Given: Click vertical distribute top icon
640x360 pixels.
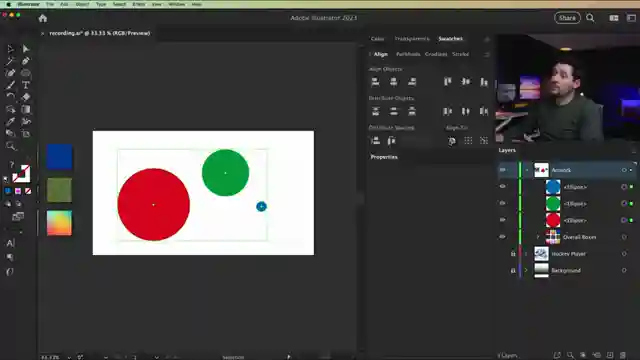Looking at the screenshot, I should [x=376, y=111].
